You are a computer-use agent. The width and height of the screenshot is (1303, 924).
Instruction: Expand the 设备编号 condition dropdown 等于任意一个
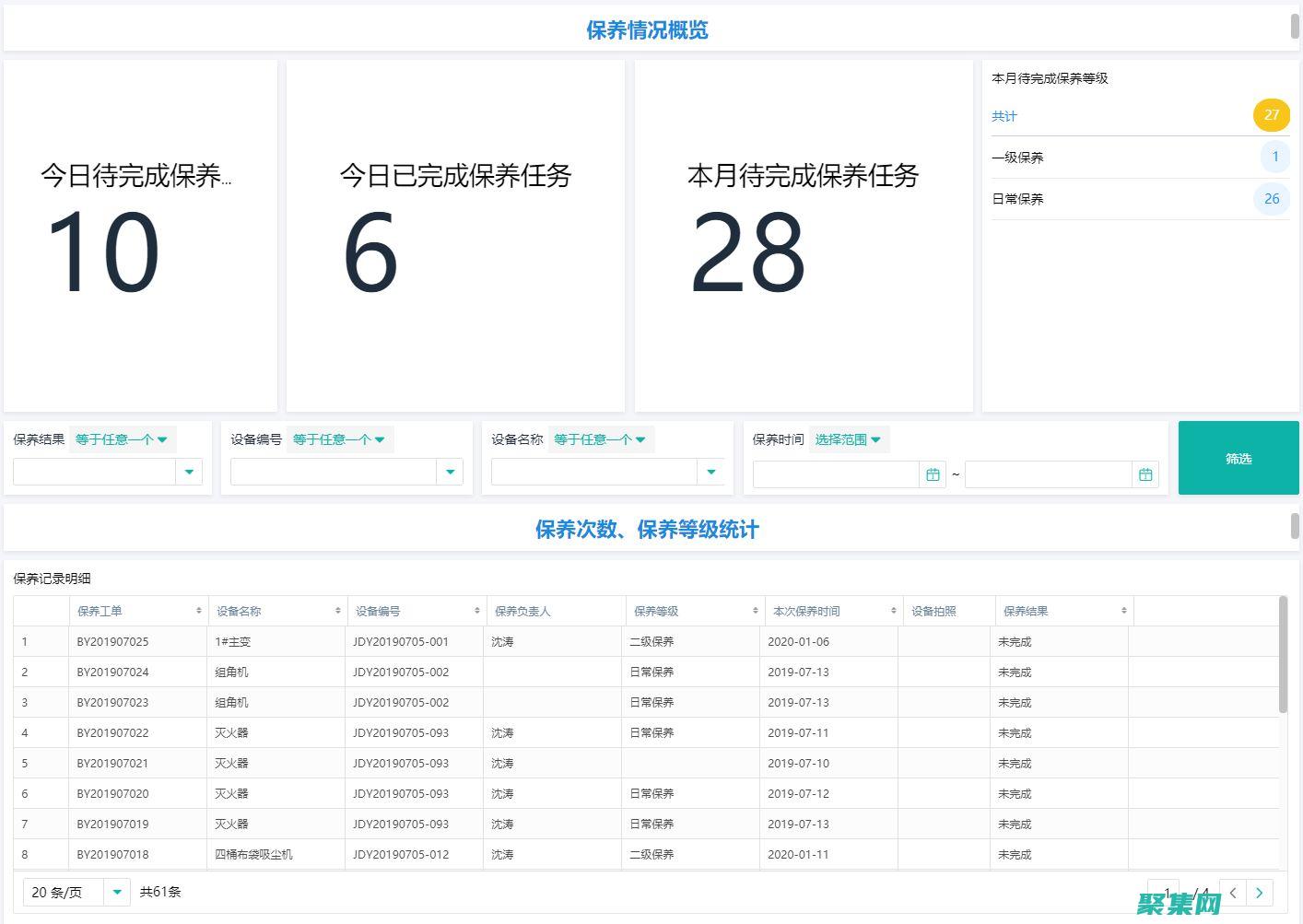pyautogui.click(x=340, y=439)
